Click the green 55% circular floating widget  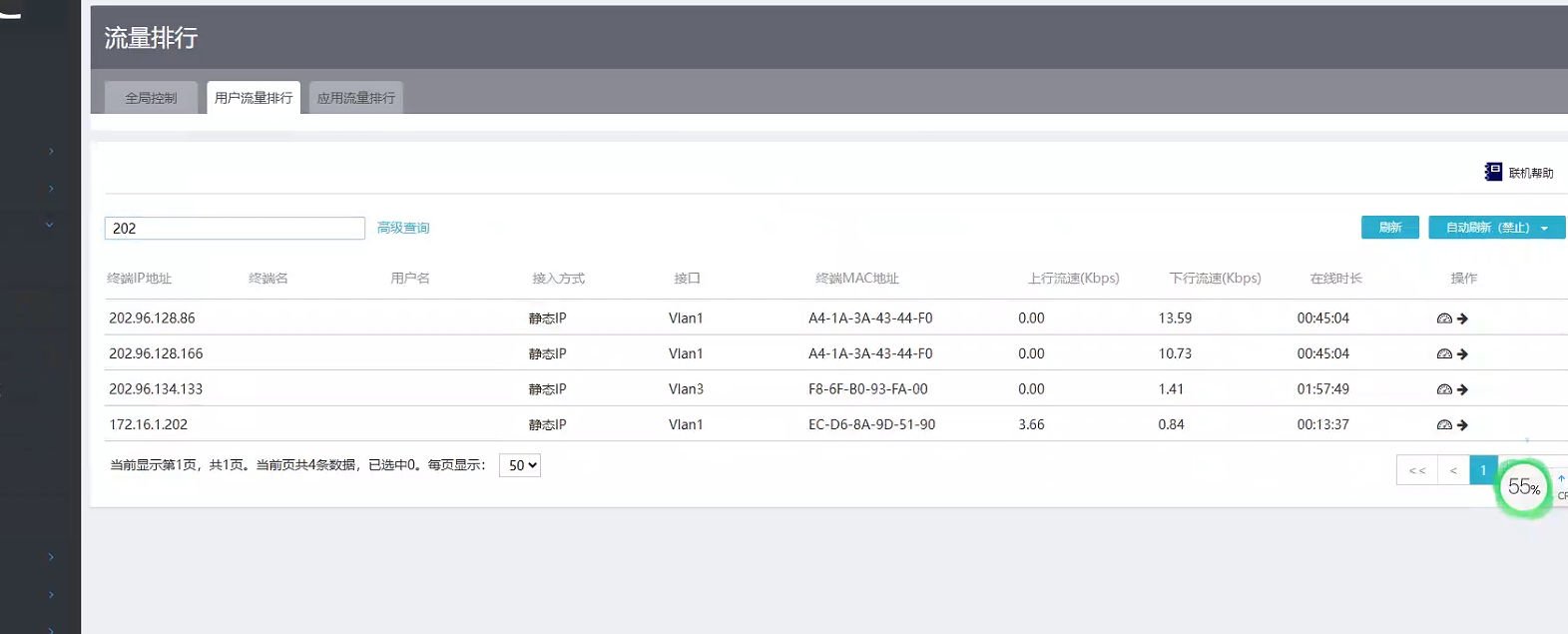[x=1524, y=487]
